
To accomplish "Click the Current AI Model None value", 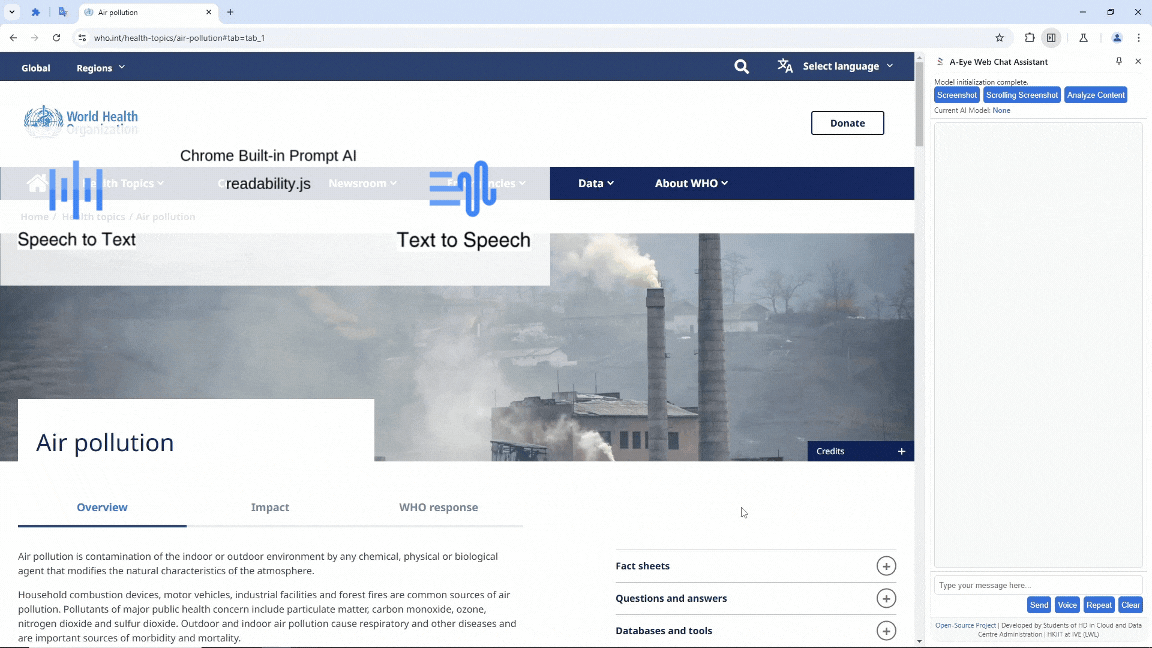I will (1001, 110).
